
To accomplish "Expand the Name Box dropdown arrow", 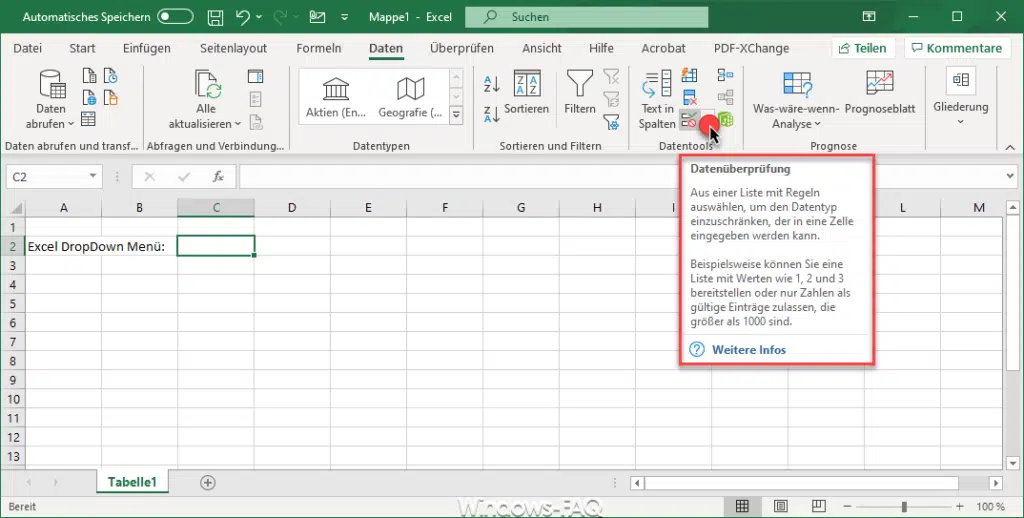I will pos(93,176).
